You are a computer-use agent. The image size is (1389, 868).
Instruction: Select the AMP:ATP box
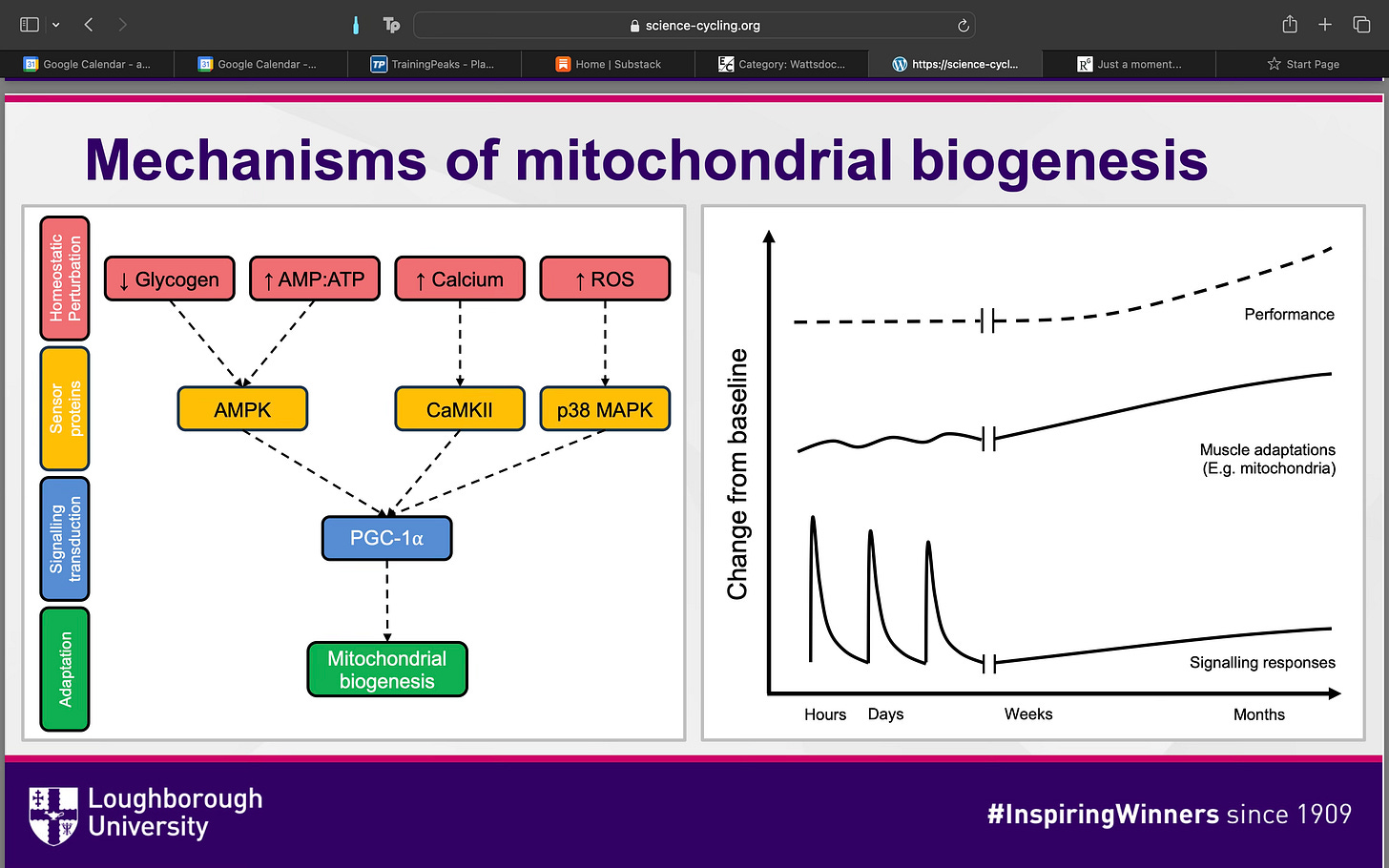315,279
